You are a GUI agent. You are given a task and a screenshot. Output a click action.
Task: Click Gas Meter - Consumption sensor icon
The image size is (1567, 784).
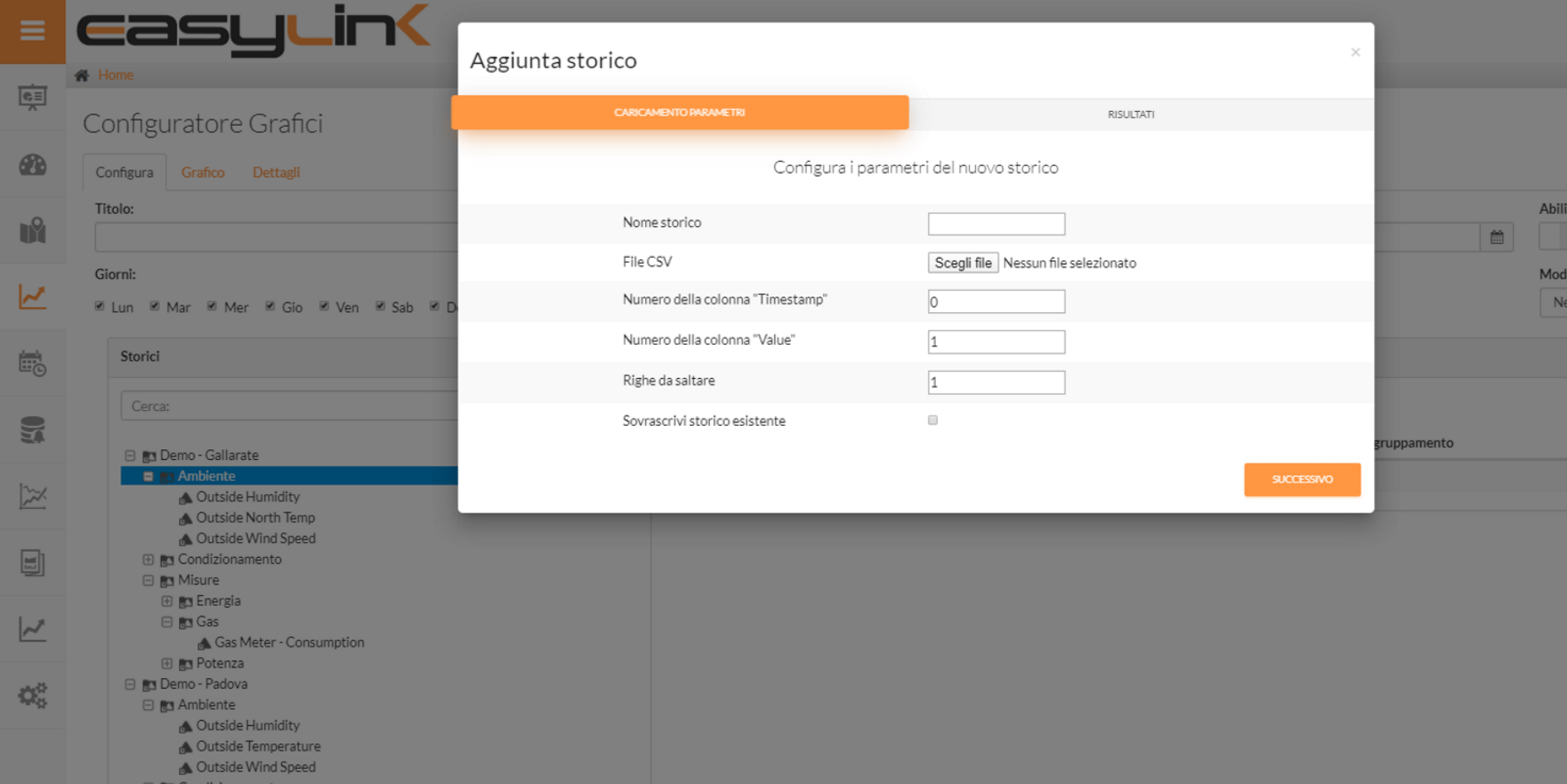(x=204, y=644)
